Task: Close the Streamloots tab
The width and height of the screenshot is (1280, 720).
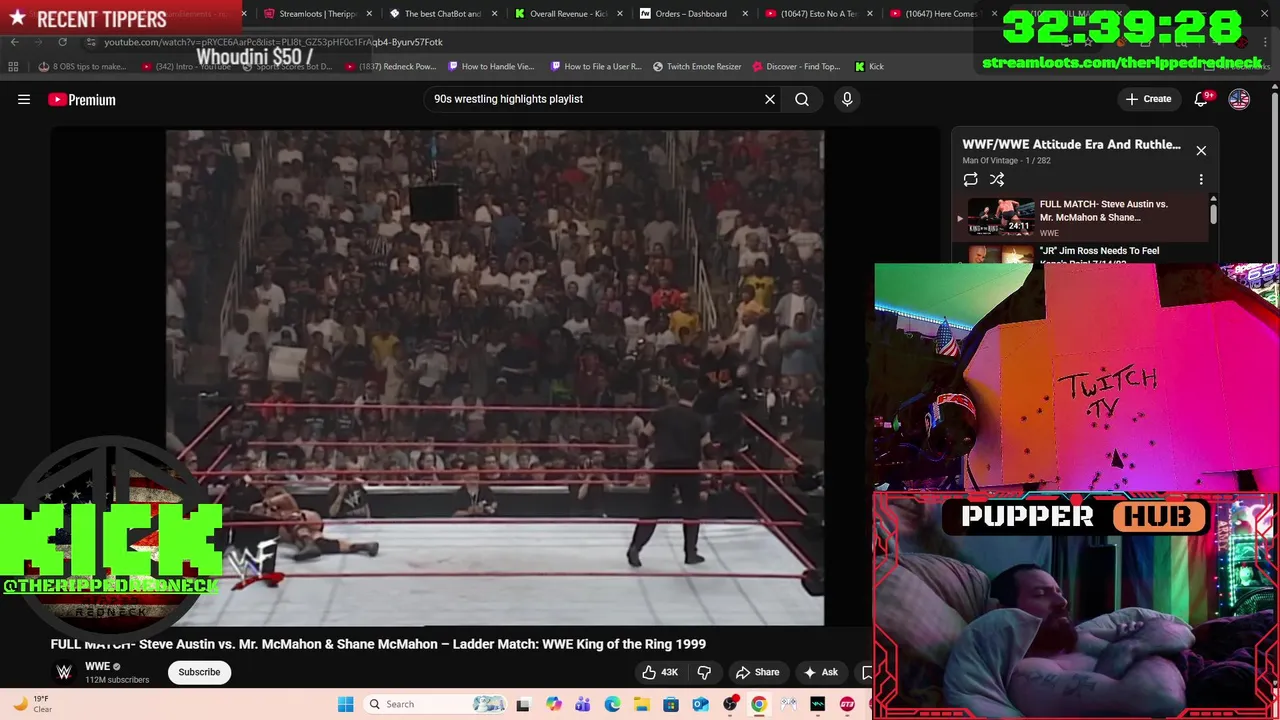Action: point(370,14)
